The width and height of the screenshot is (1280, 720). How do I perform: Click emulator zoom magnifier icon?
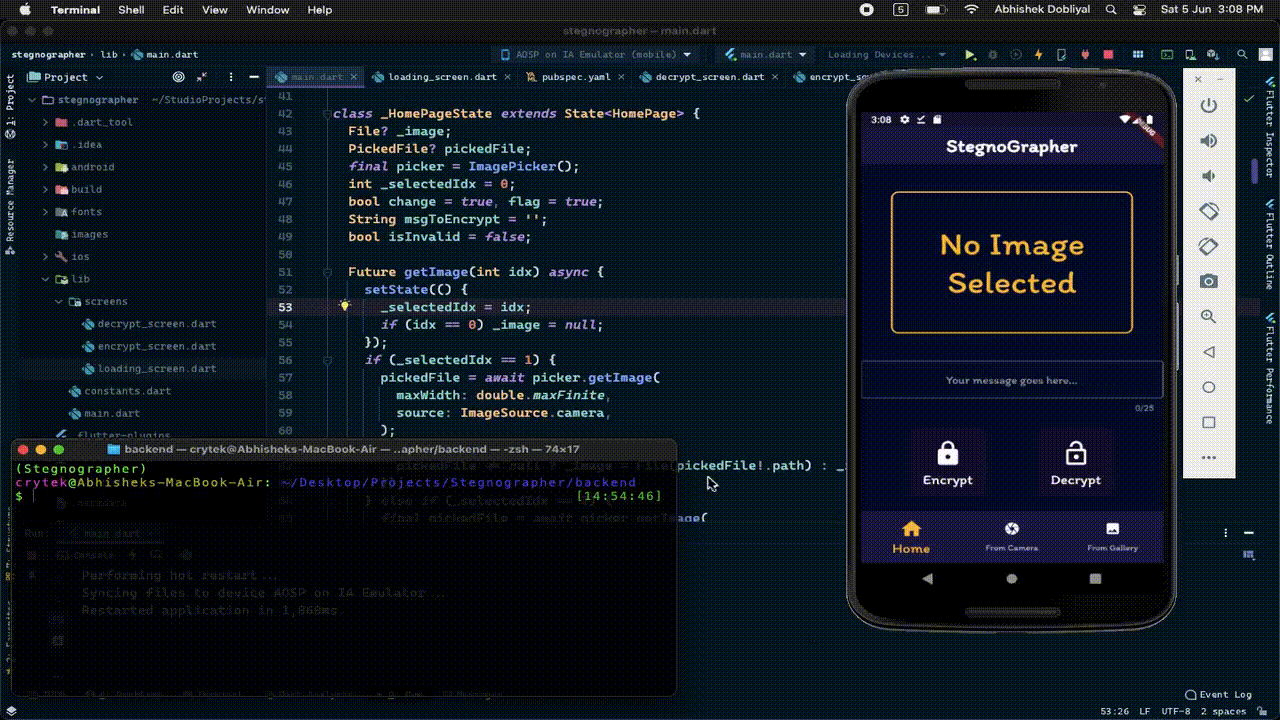point(1209,316)
